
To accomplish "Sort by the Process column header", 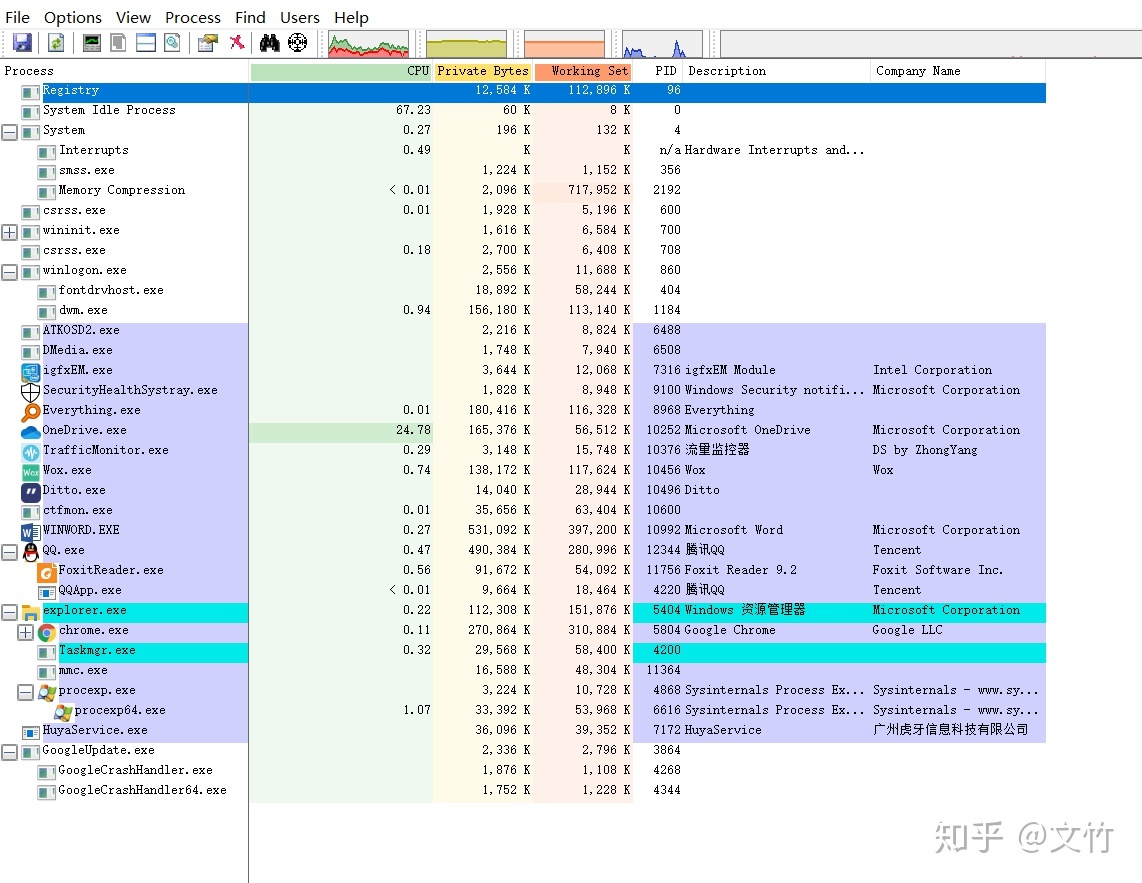I will tap(124, 71).
